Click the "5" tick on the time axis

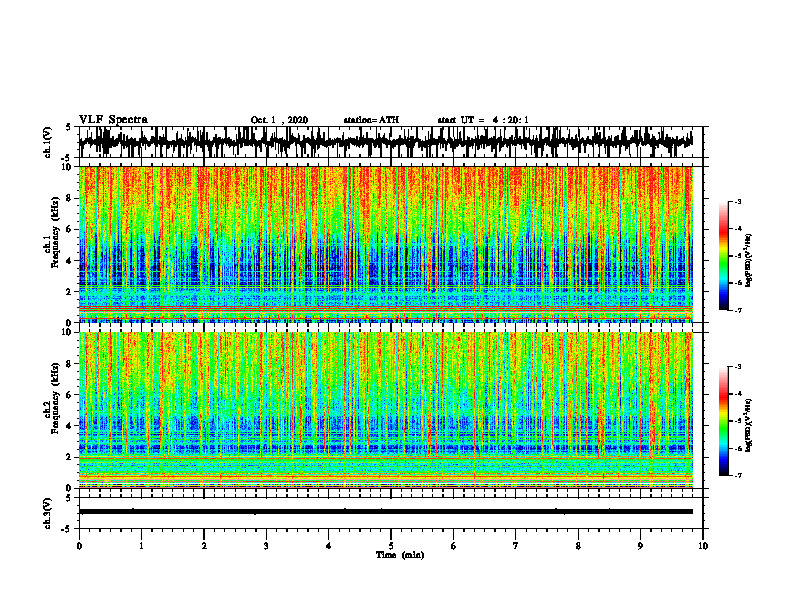tap(391, 546)
